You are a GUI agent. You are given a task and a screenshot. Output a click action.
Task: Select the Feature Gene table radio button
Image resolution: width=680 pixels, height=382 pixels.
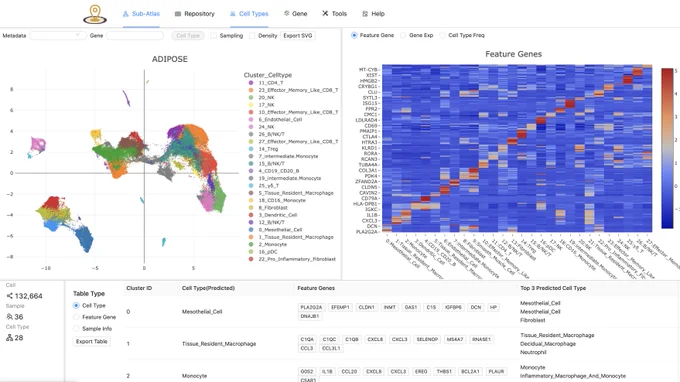[76, 317]
